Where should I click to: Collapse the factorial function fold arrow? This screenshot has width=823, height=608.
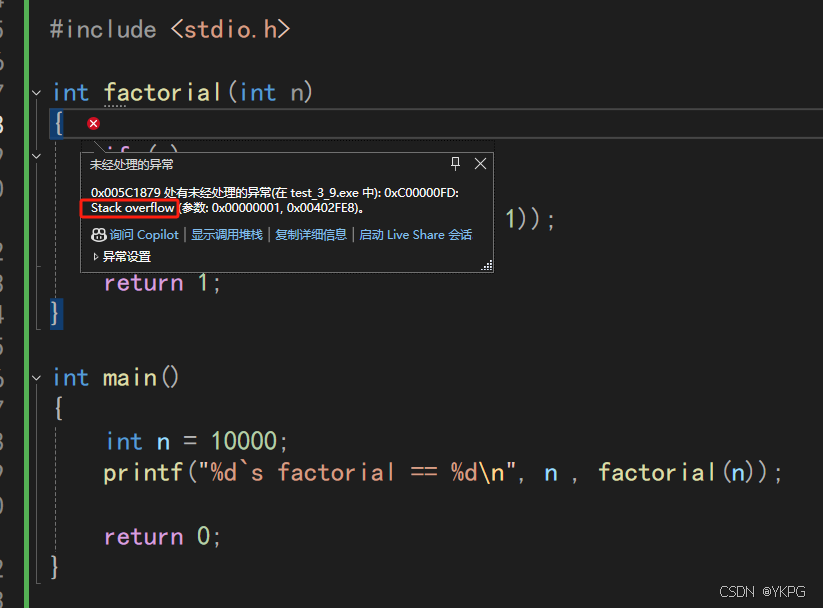point(36,93)
